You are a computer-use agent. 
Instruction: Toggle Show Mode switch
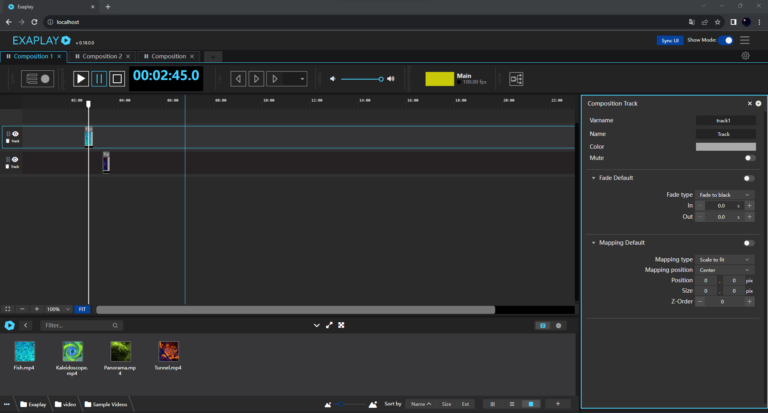point(727,40)
